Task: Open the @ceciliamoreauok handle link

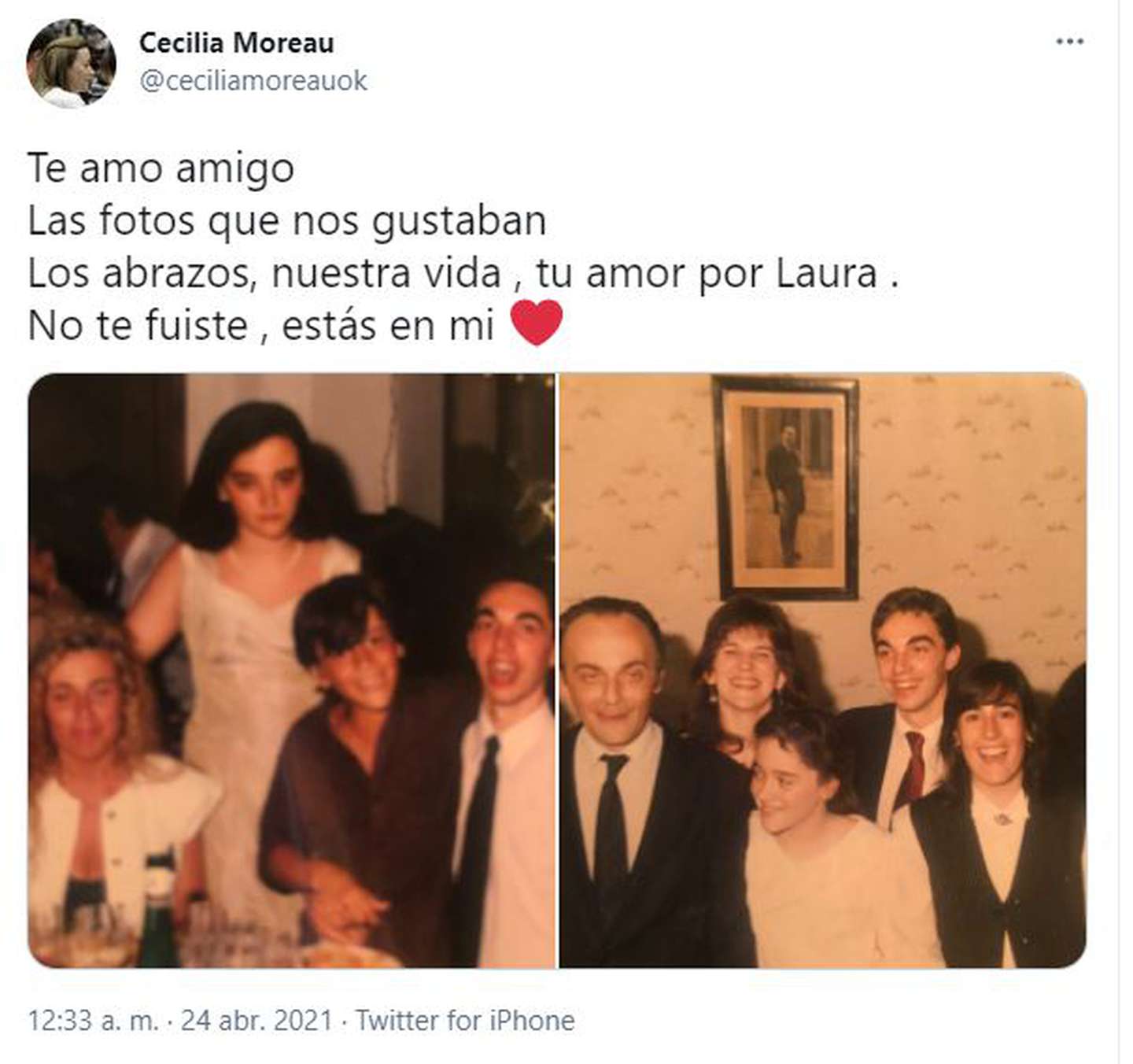Action: (253, 80)
